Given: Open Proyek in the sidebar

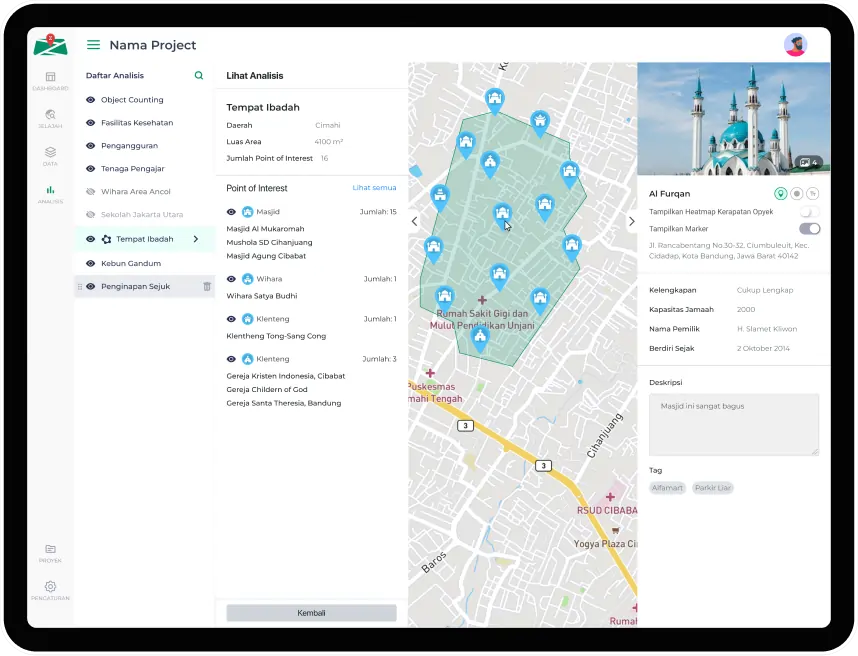Looking at the screenshot, I should [x=50, y=553].
